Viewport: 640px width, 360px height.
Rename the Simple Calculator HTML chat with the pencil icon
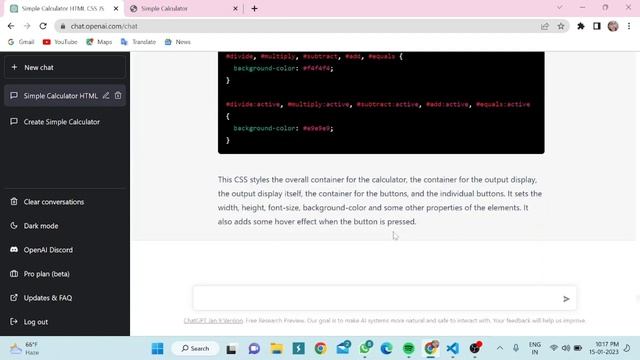click(x=106, y=96)
